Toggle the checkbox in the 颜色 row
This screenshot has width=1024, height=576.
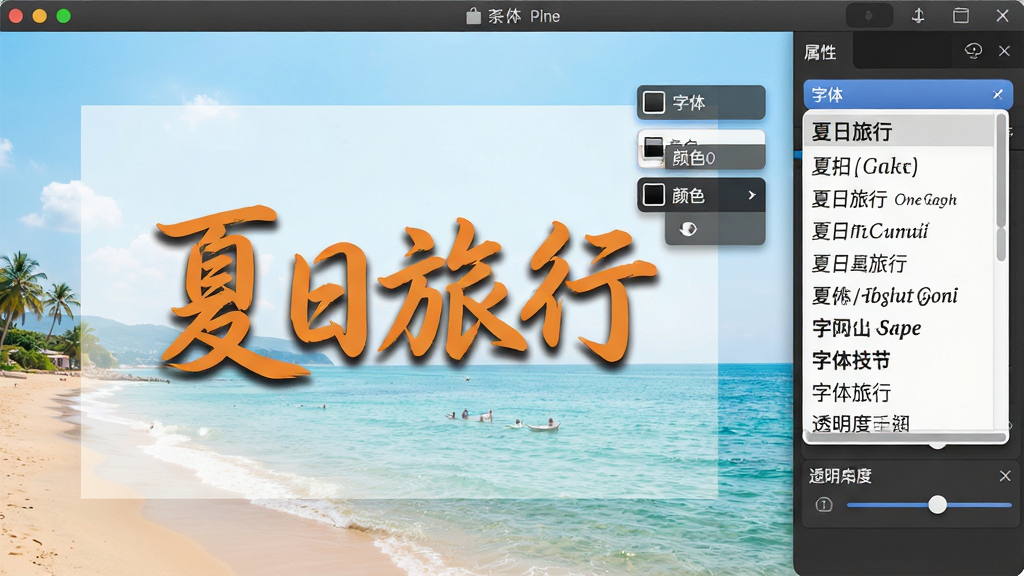[654, 195]
